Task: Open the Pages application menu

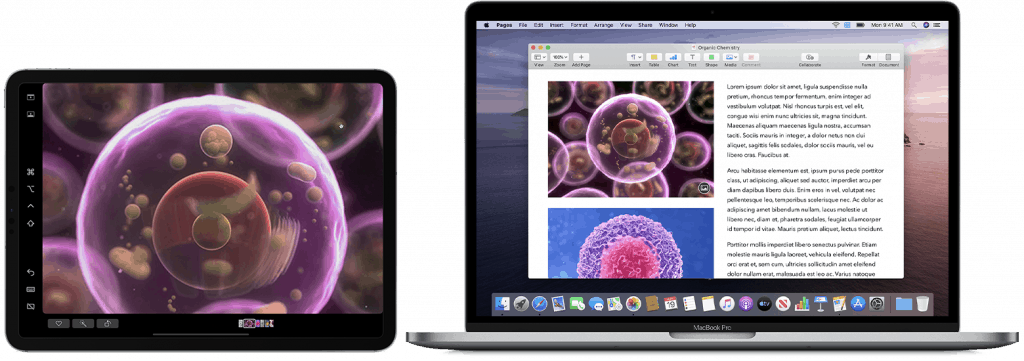Action: pos(504,25)
